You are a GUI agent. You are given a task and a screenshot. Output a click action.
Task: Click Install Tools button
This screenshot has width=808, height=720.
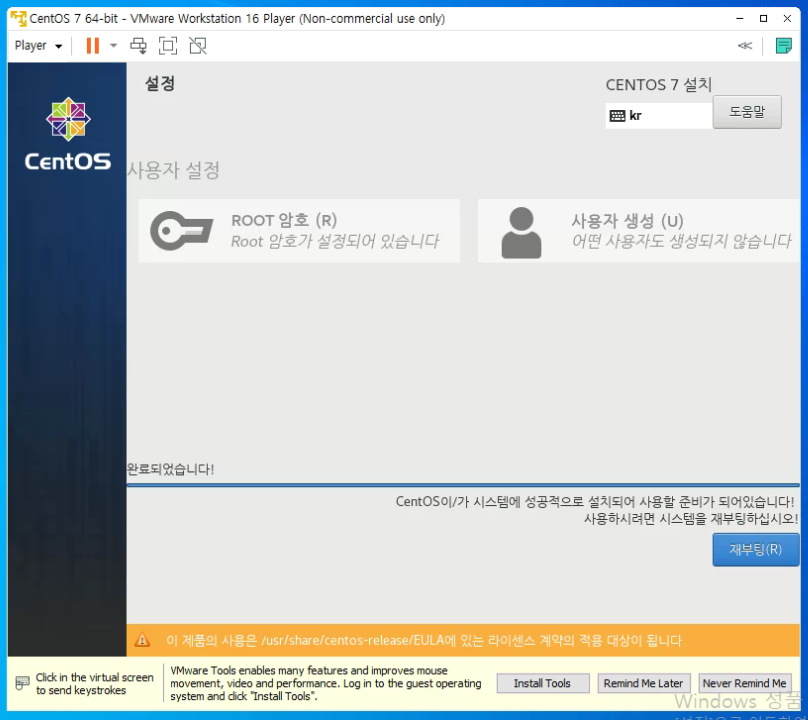543,683
